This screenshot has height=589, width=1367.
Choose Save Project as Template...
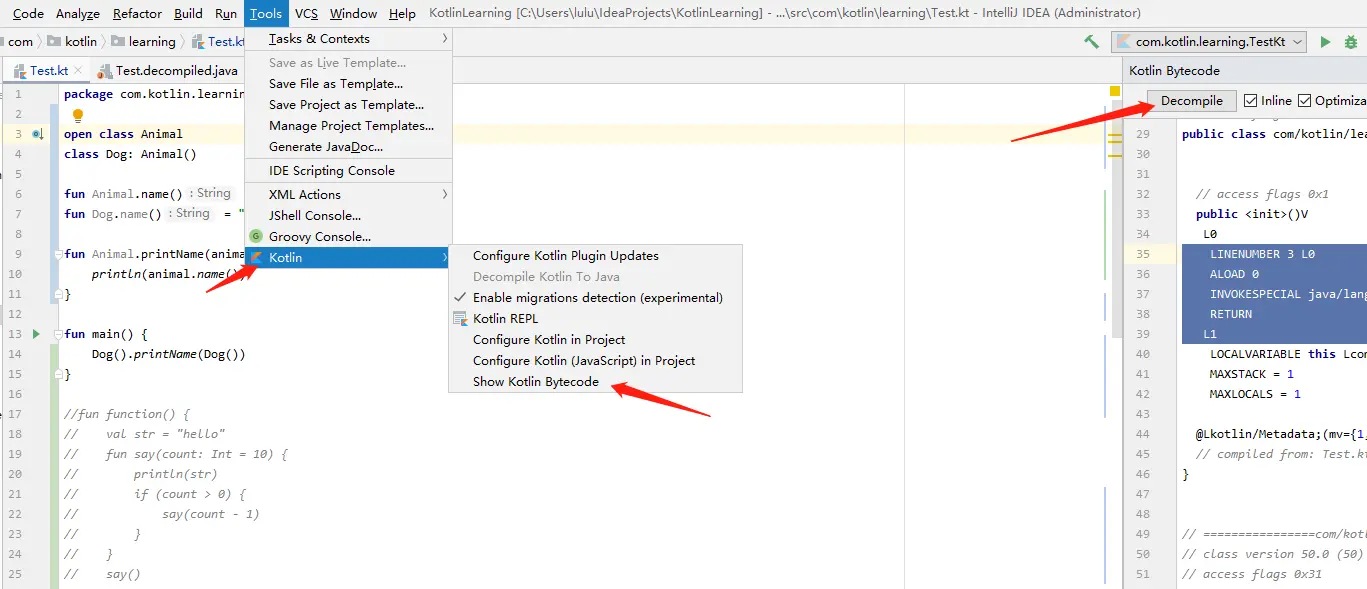(x=348, y=105)
